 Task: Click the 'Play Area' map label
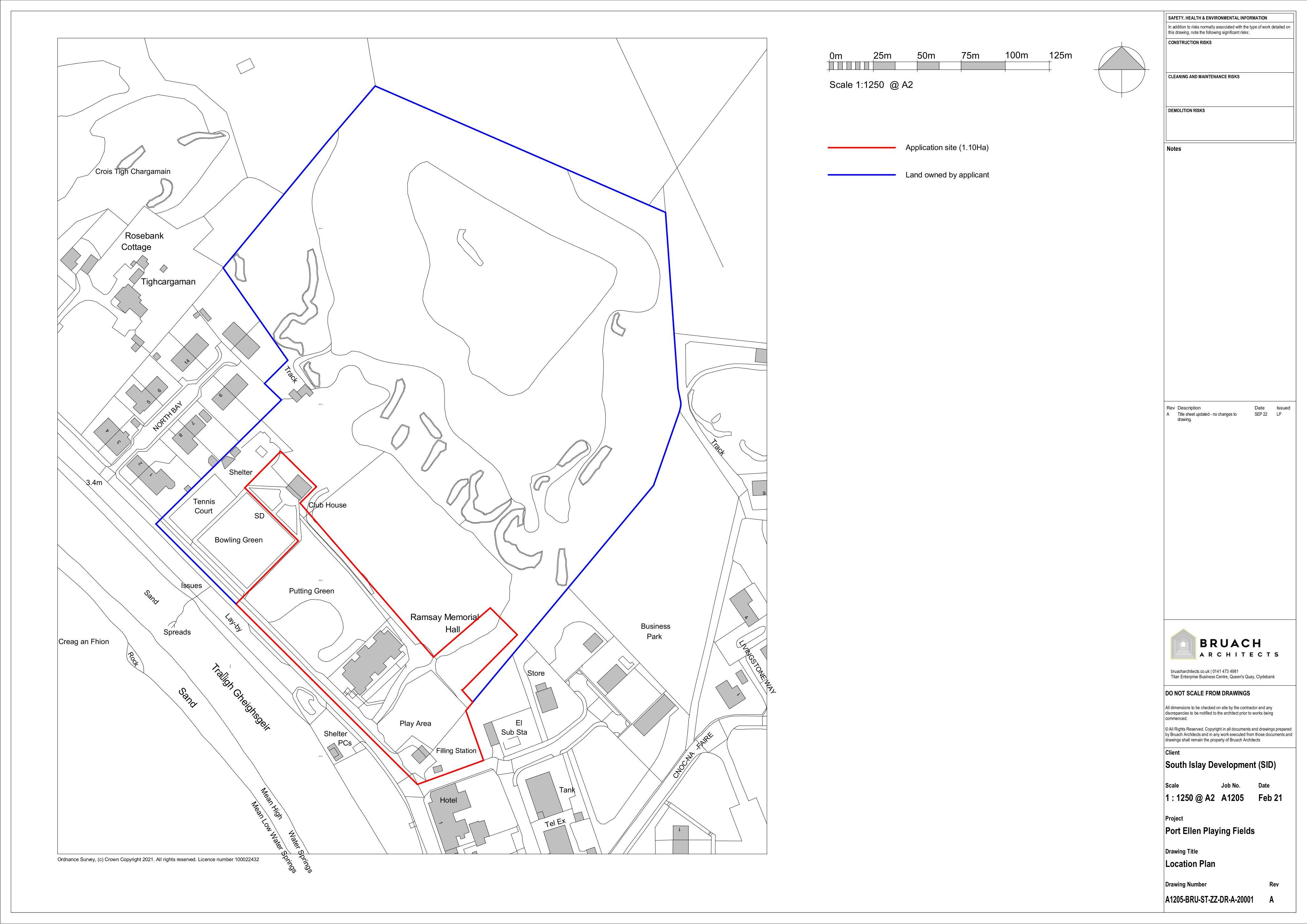[x=415, y=724]
